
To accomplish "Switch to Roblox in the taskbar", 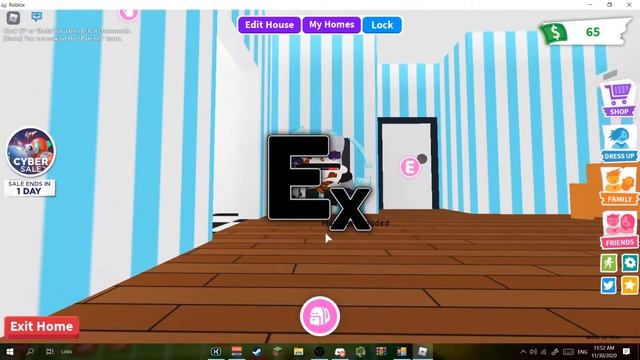I will (422, 351).
